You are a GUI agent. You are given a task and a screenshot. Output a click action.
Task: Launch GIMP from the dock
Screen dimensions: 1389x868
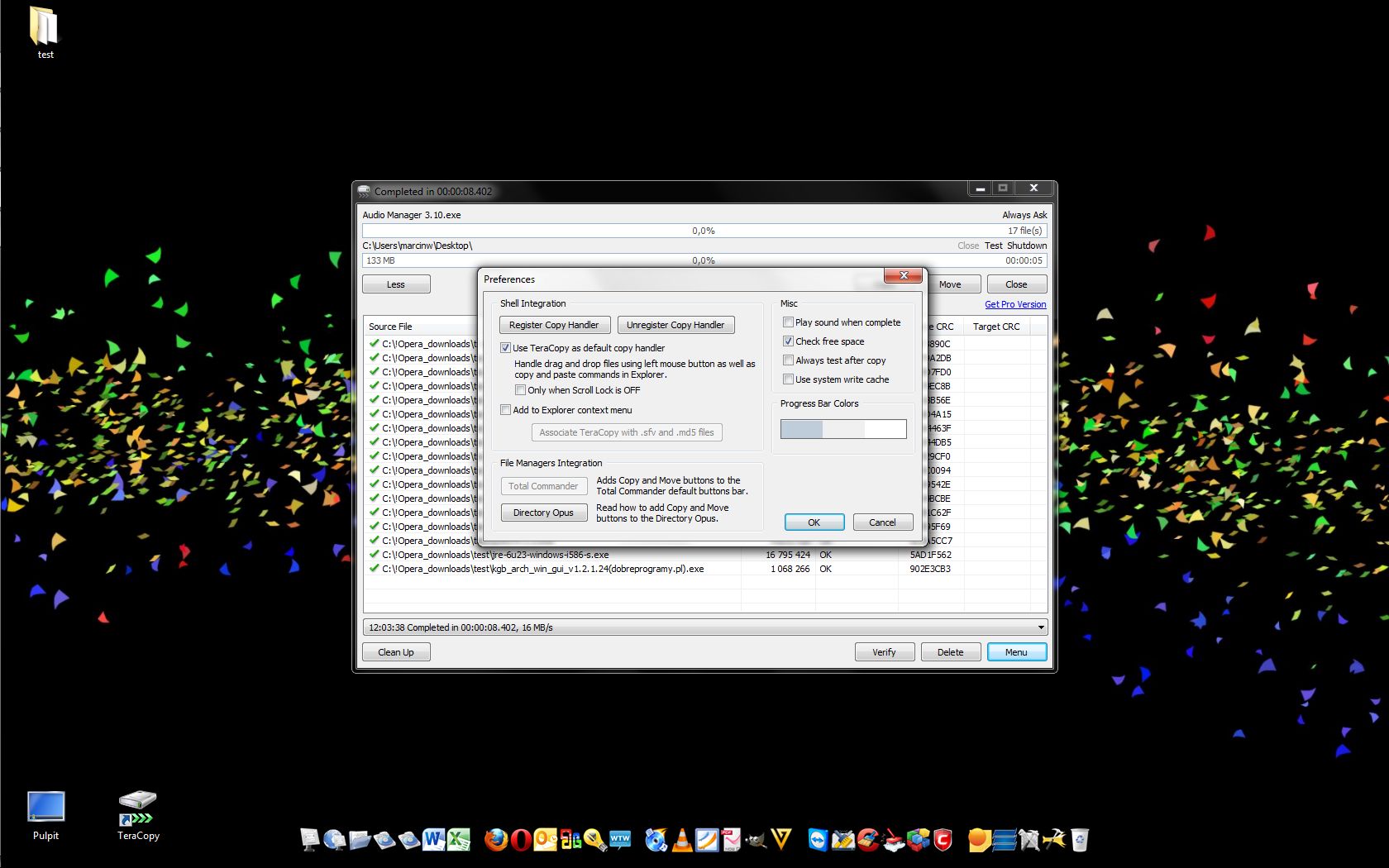pyautogui.click(x=757, y=840)
